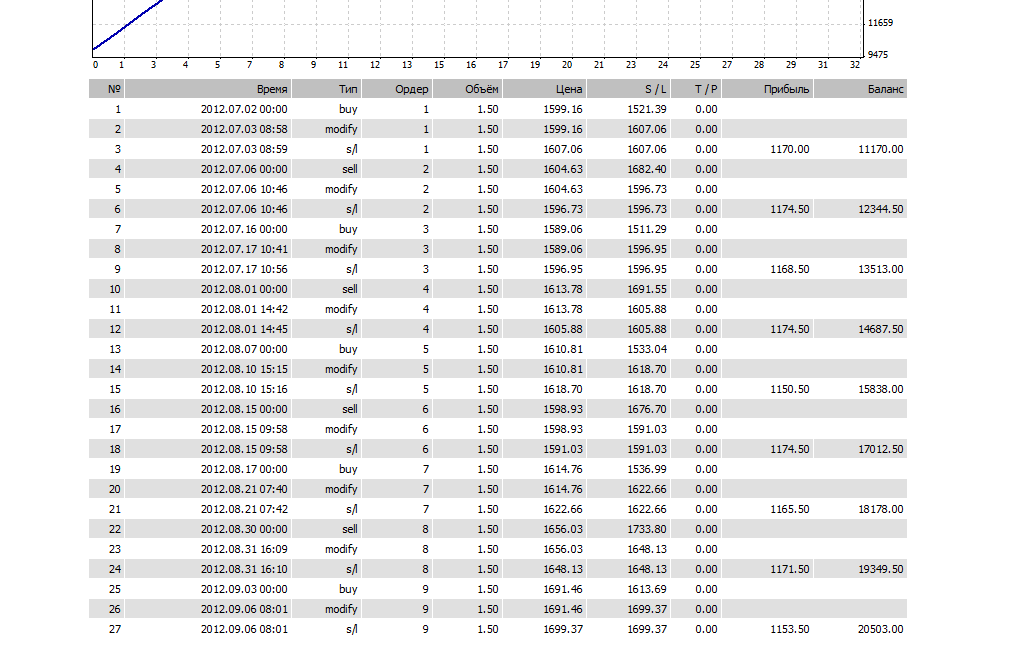Screen dimensions: 1013x645
Task: Click the Баланс column header
Action: (861, 89)
